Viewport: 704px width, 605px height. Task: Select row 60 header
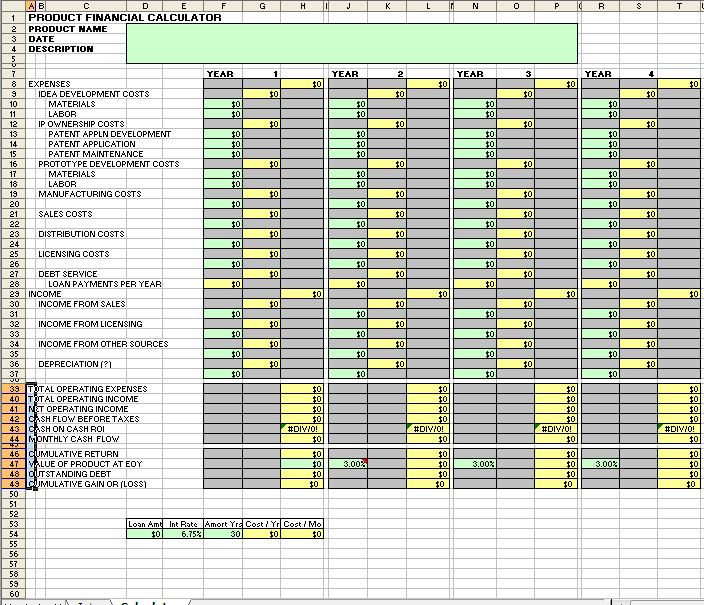click(x=13, y=594)
